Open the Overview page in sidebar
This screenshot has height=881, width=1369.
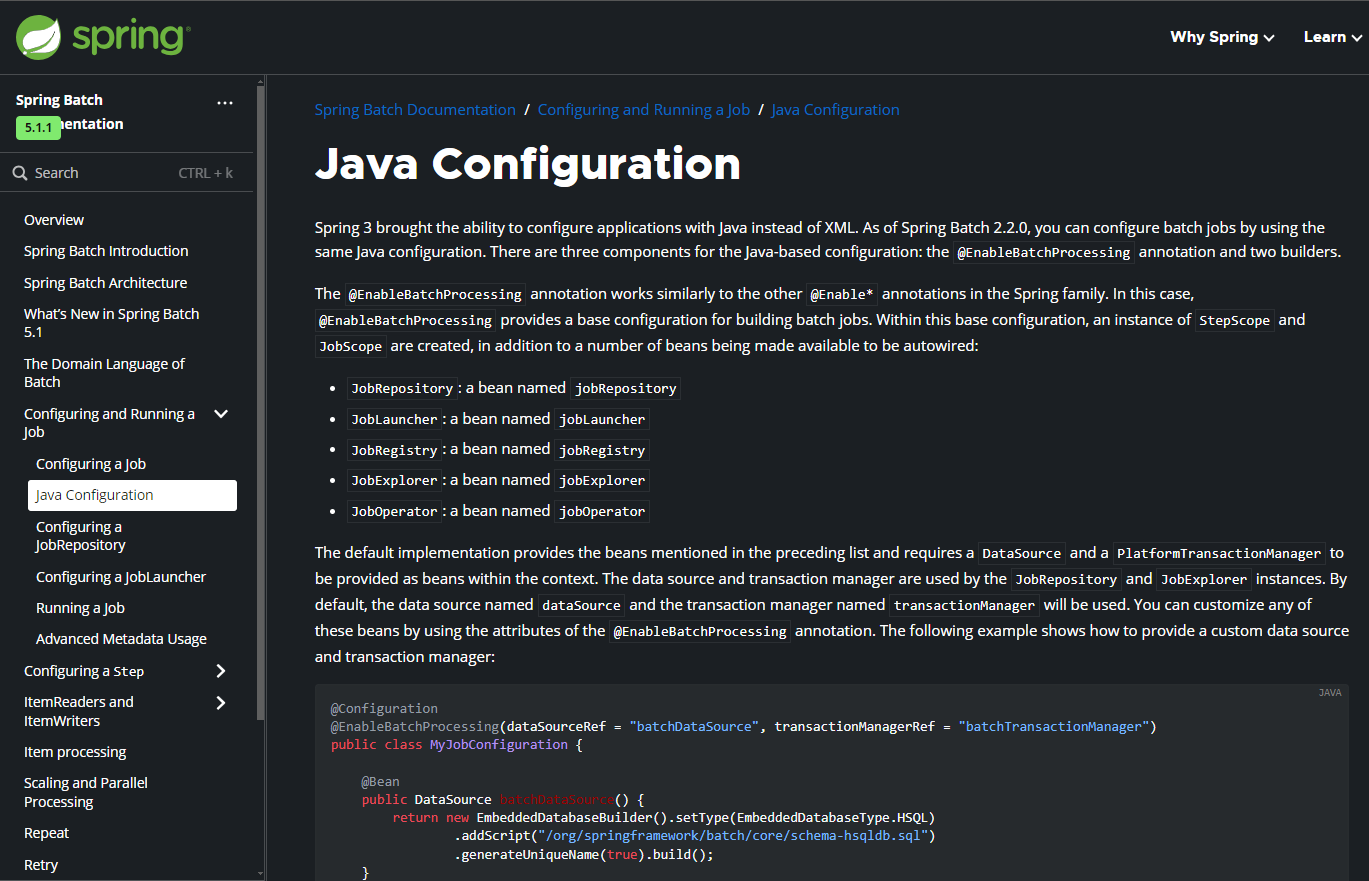[54, 220]
